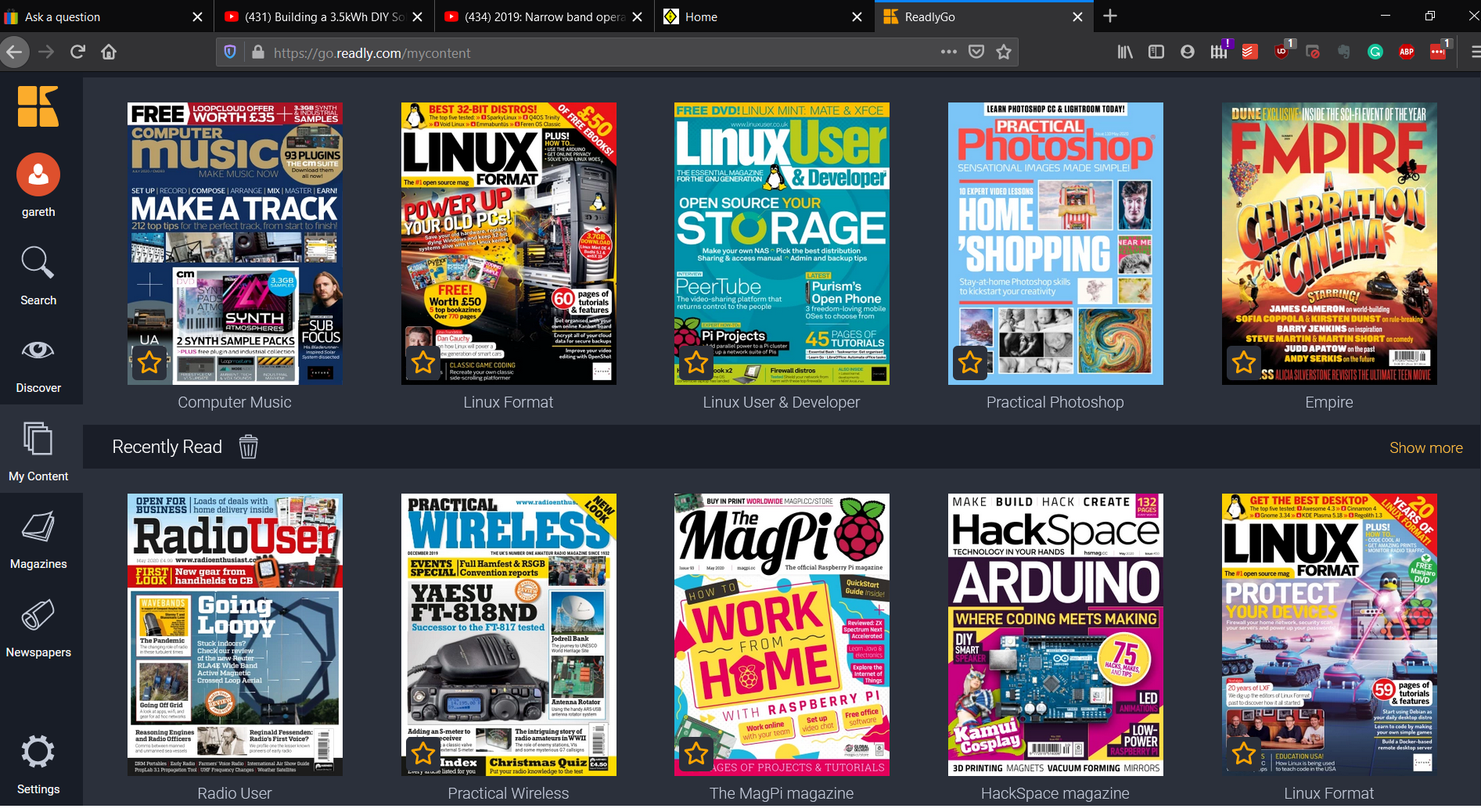Viewport: 1481px width, 812px height.
Task: Toggle favorite star on Practical Photoshop
Action: click(970, 362)
